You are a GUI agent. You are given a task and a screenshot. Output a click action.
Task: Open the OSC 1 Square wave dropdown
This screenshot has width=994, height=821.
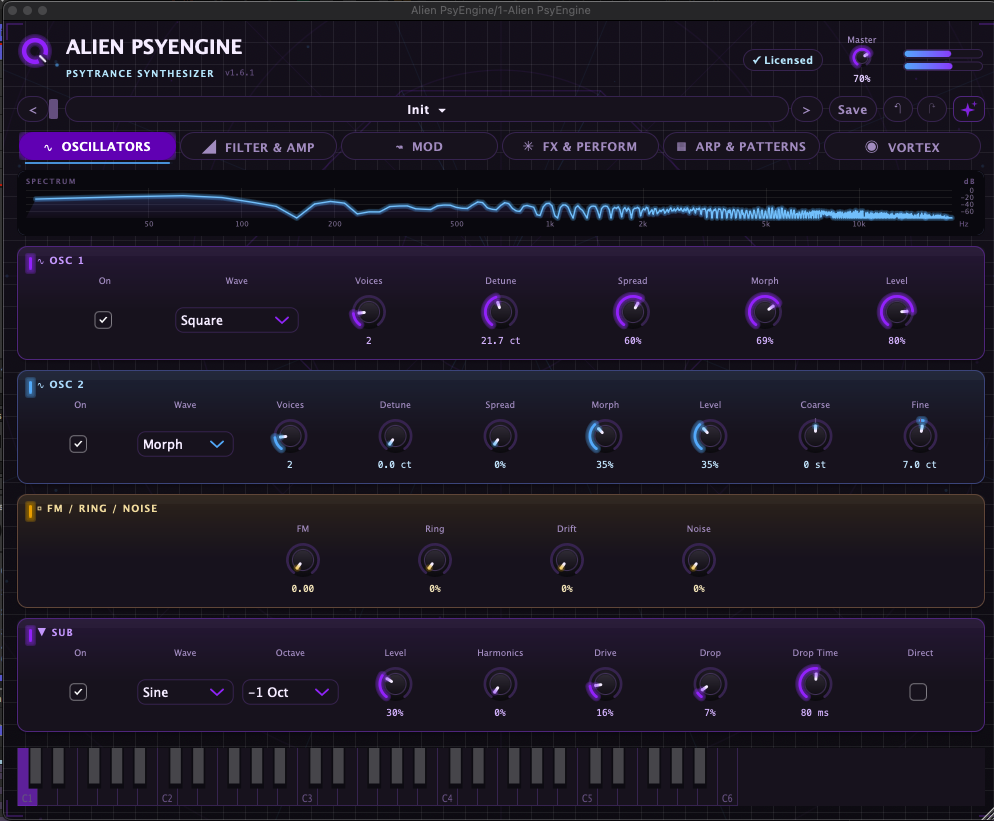click(236, 320)
